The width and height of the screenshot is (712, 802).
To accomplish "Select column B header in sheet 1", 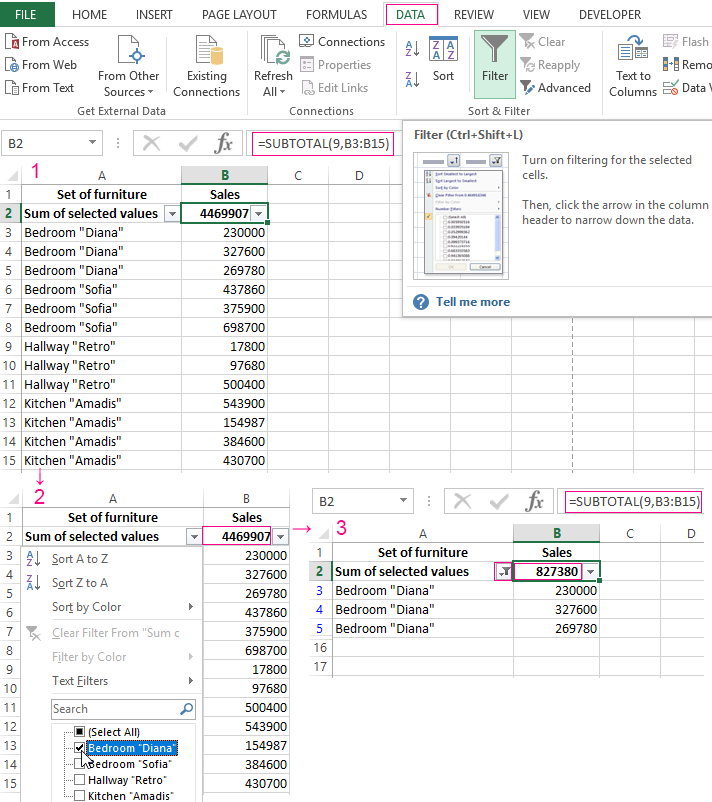I will [x=225, y=175].
